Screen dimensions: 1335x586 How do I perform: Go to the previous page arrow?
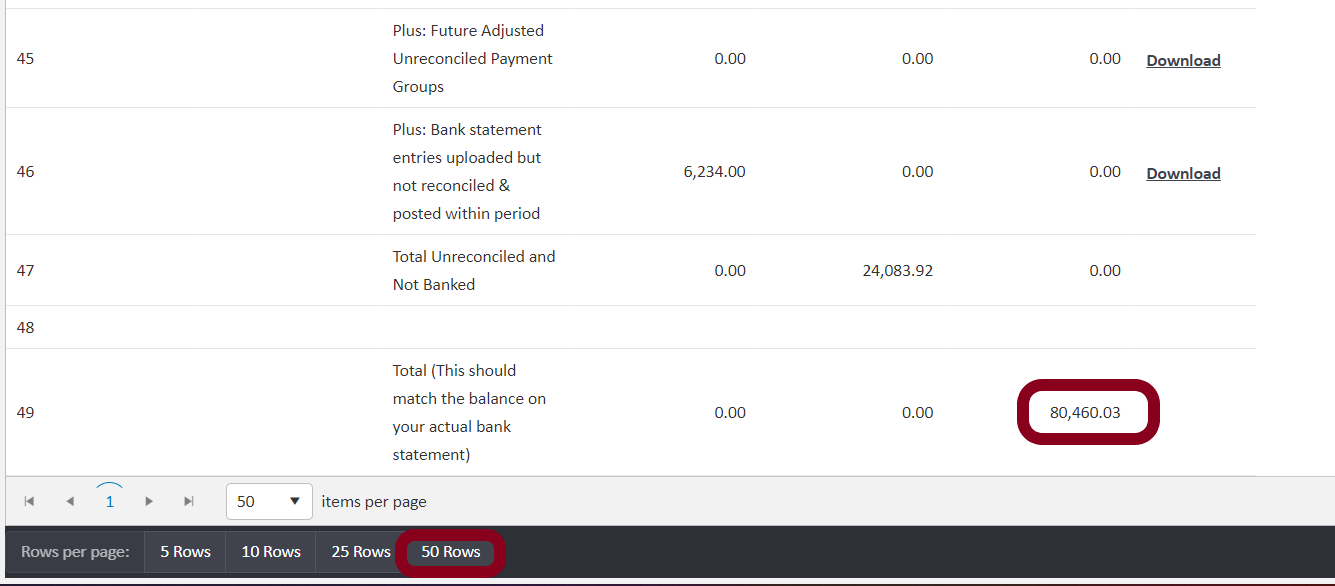[x=69, y=501]
